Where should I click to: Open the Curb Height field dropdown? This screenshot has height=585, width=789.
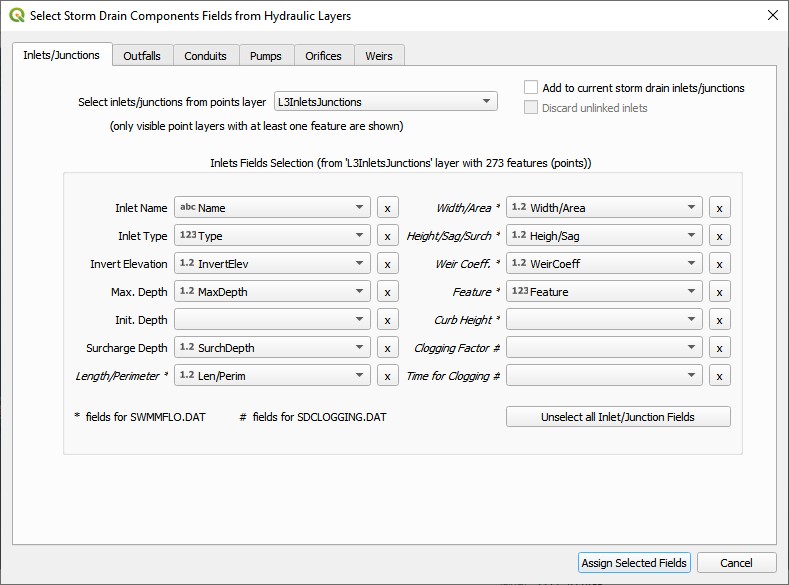(x=604, y=320)
